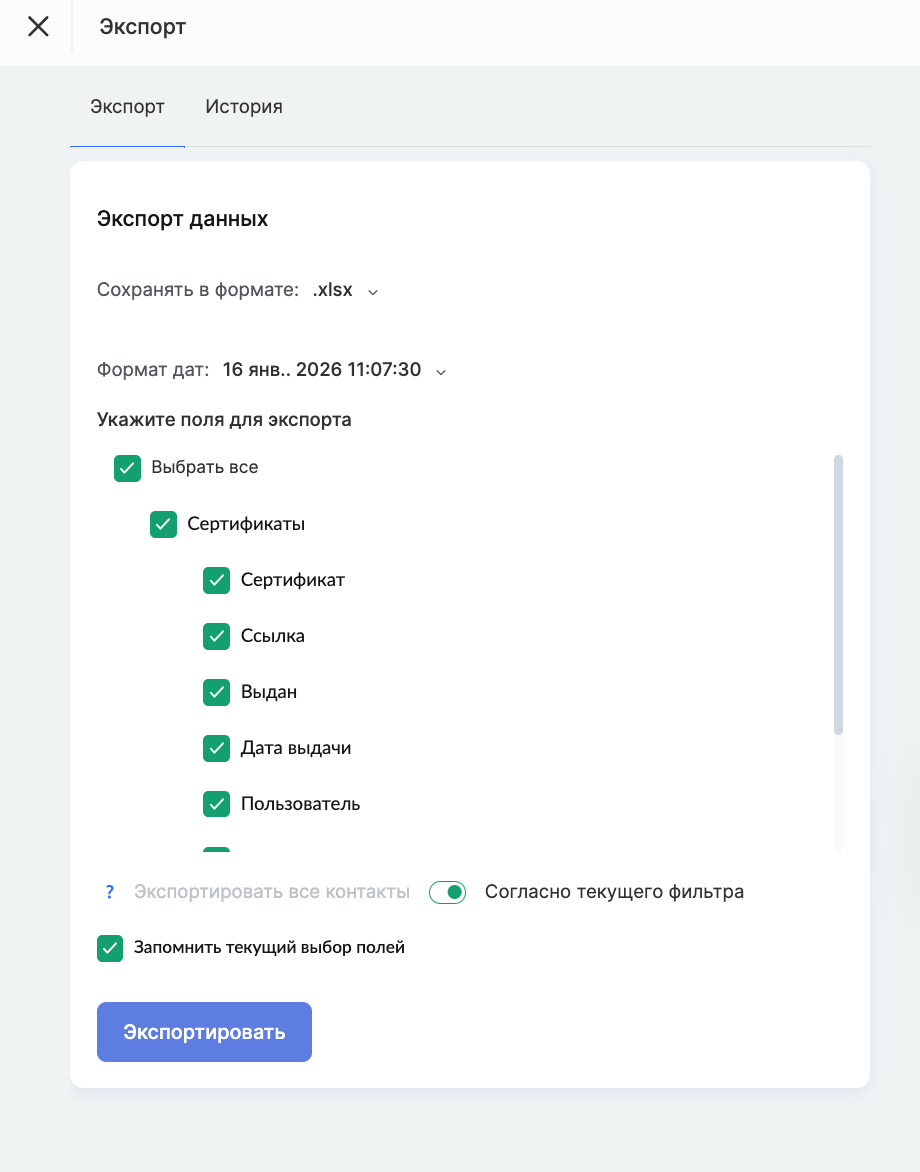The image size is (920, 1172).
Task: Click the chevron next to .xlsx
Action: tap(373, 292)
